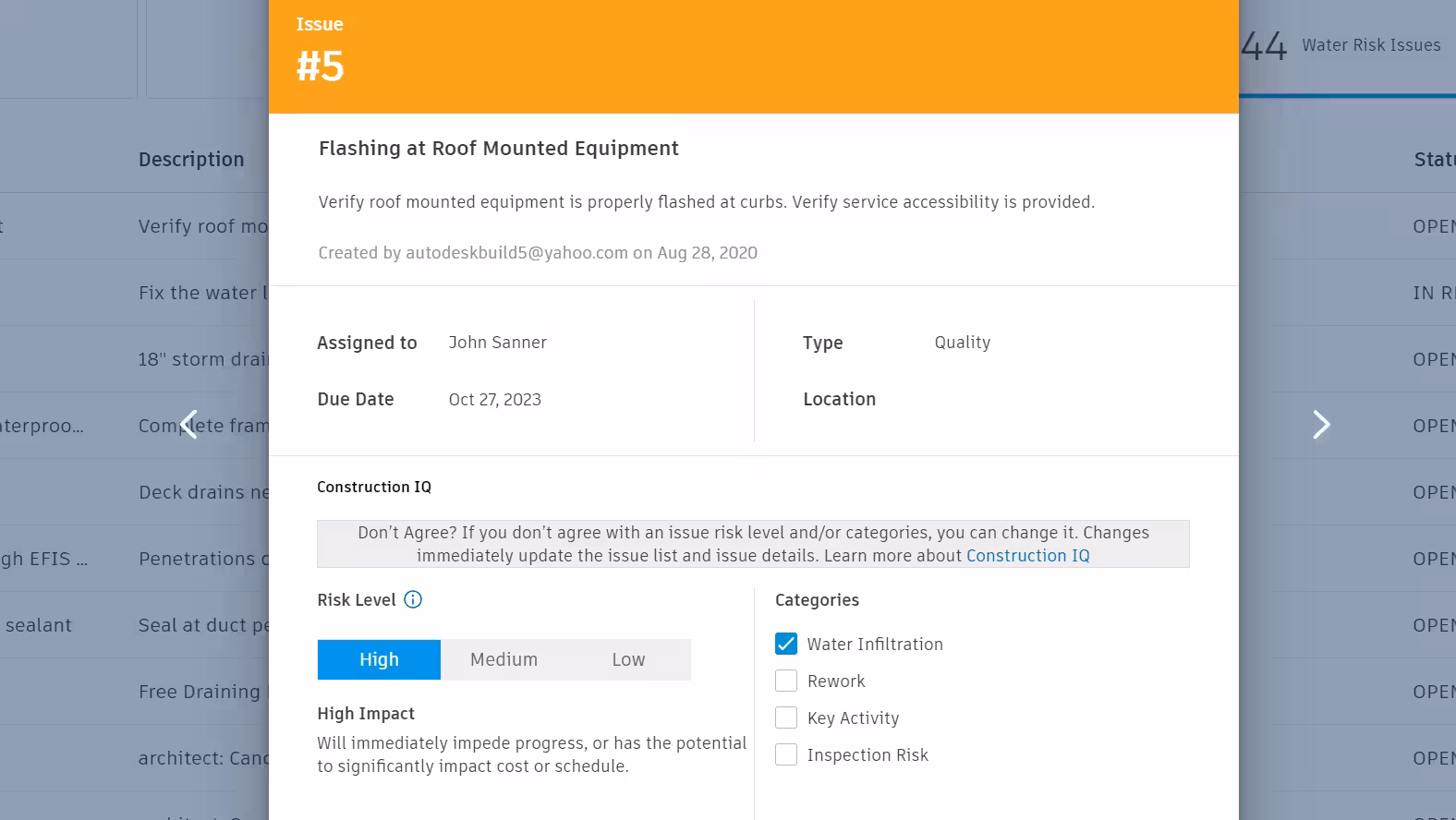
Task: Uncheck the Water Infiltration category
Action: point(786,645)
